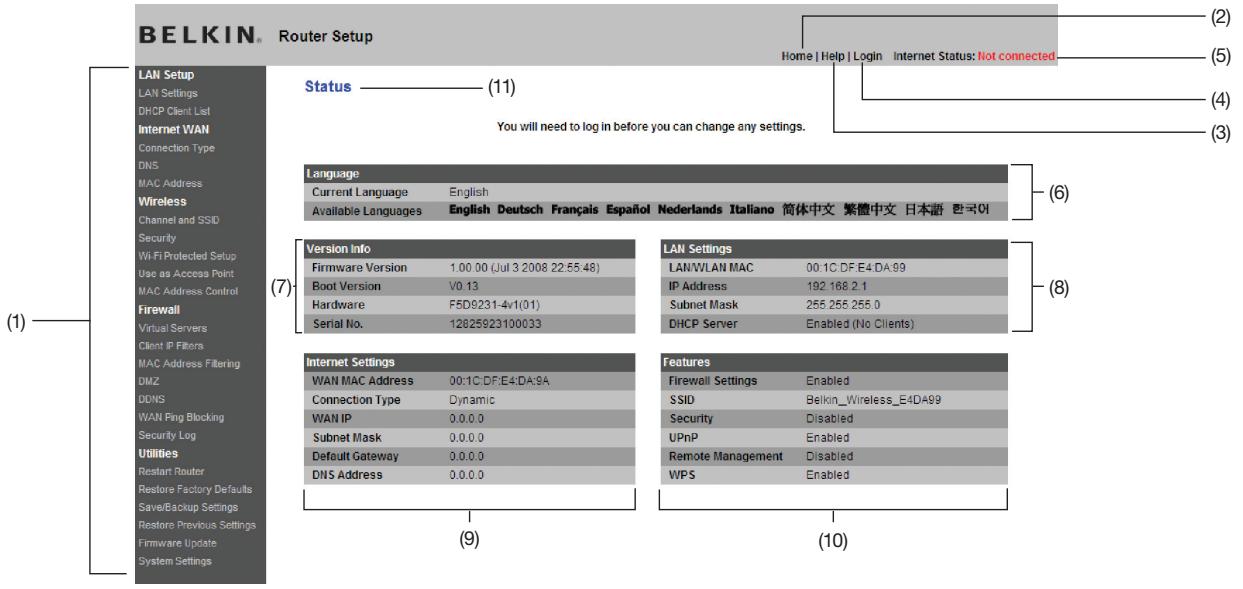Open DHCP Client List page
This screenshot has height=589, width=1243.
(x=176, y=110)
